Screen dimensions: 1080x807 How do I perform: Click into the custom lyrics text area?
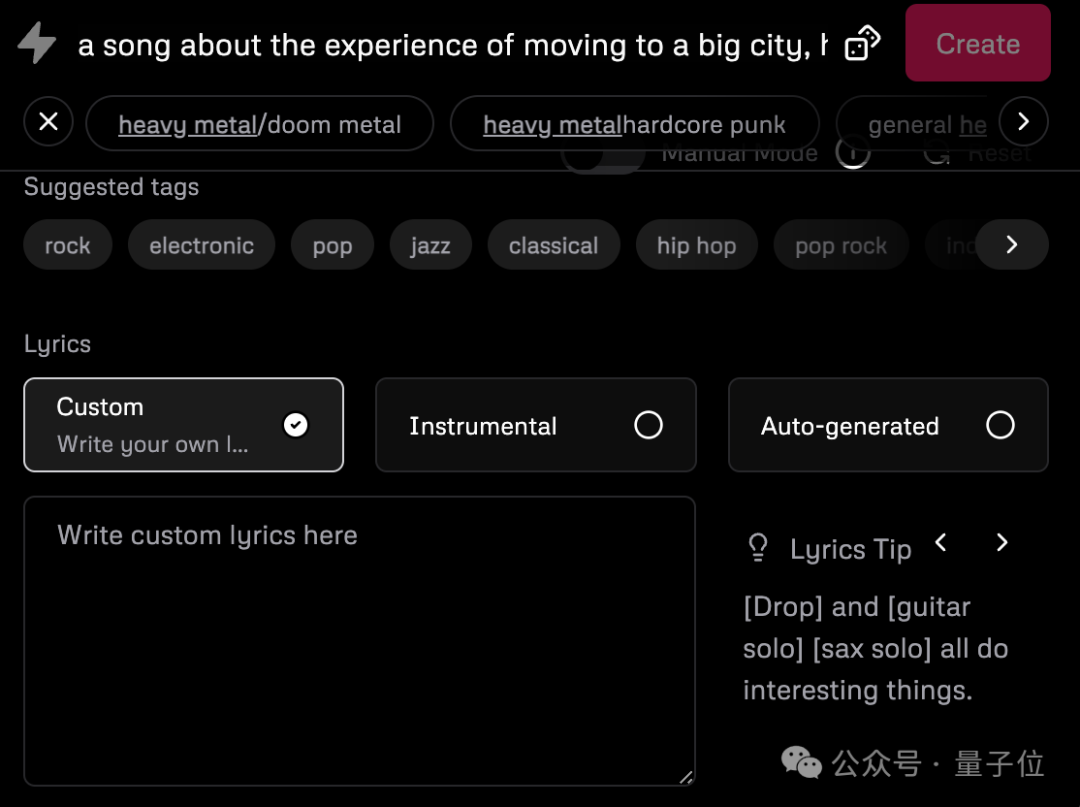coord(360,641)
